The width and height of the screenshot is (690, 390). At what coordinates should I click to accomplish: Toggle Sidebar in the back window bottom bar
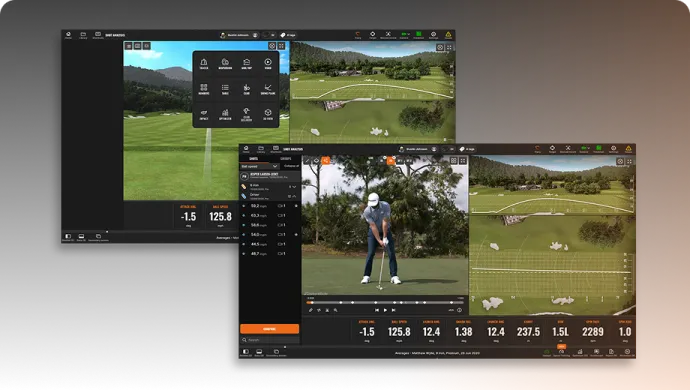(x=68, y=238)
